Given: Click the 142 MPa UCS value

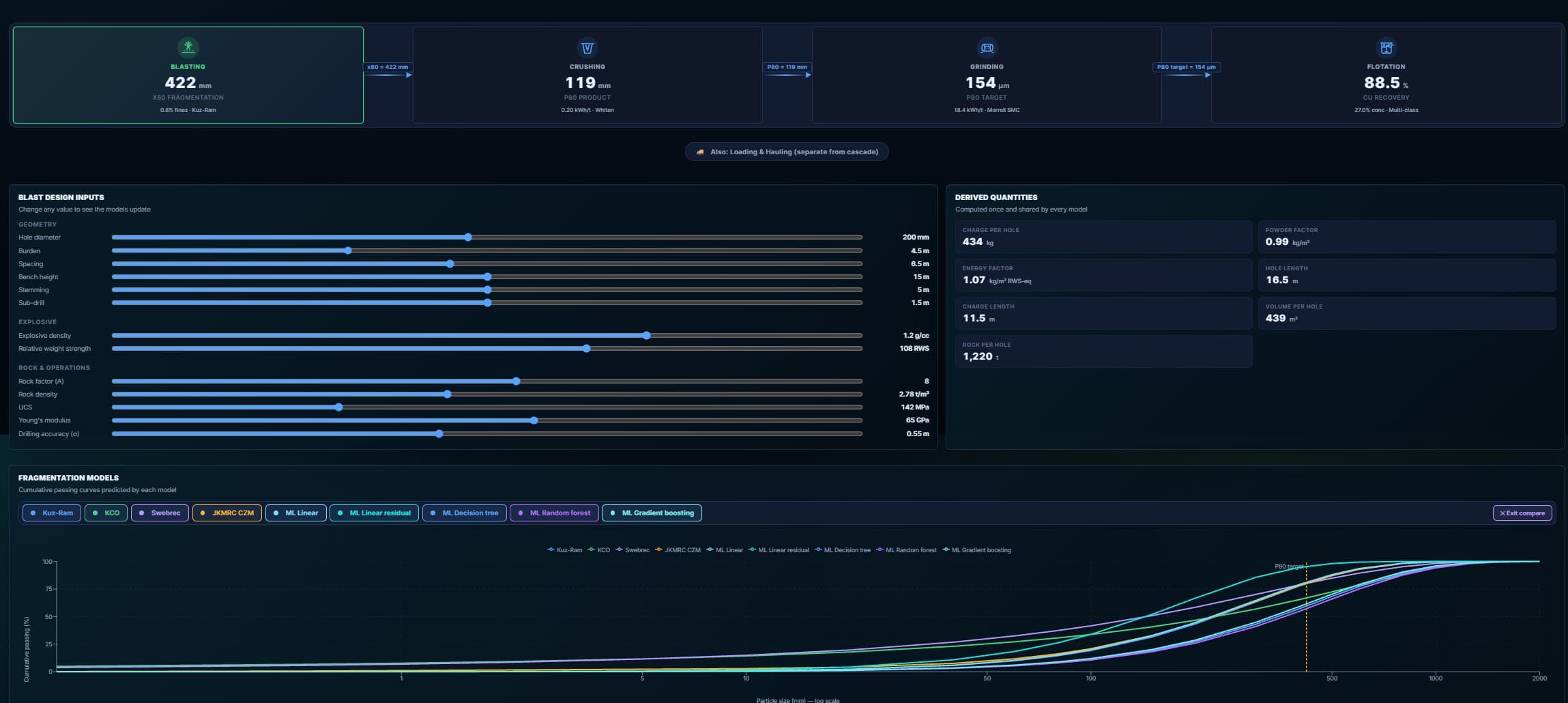Looking at the screenshot, I should (x=914, y=407).
